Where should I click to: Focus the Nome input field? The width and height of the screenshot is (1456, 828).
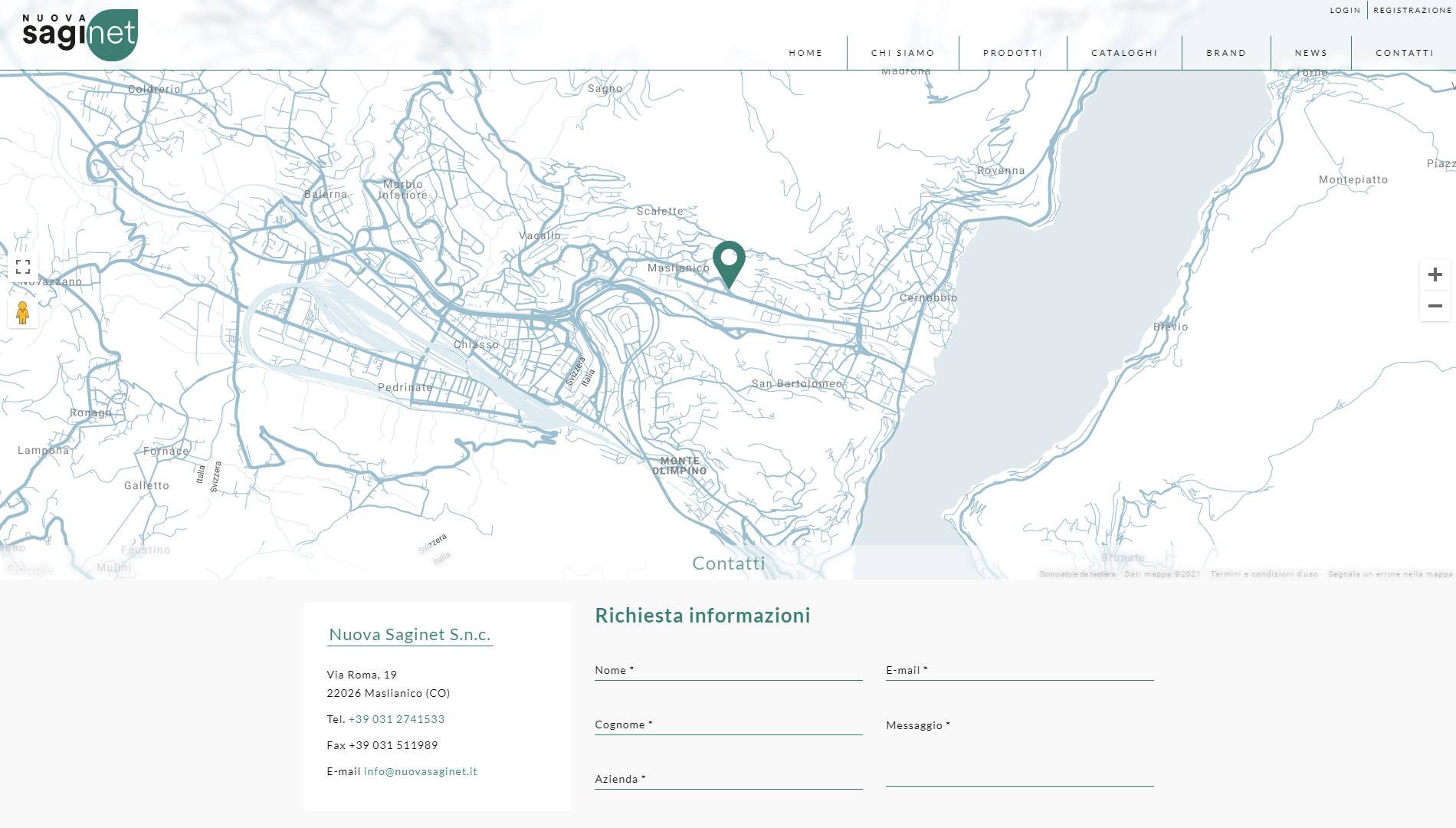point(729,670)
